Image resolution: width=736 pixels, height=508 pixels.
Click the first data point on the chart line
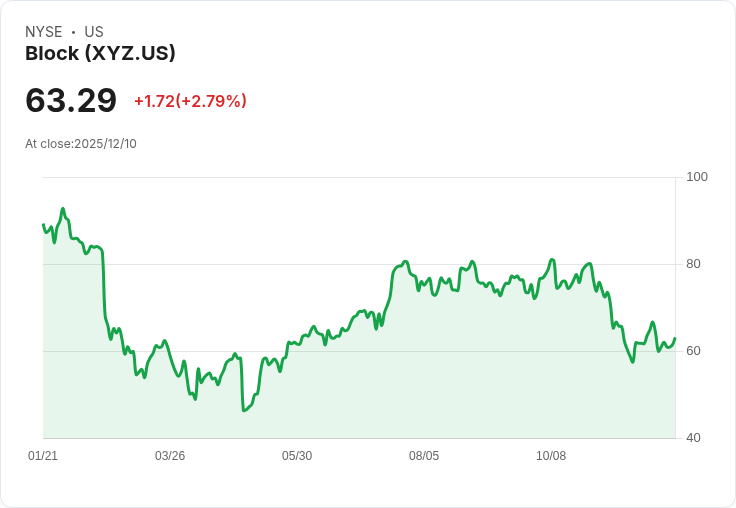click(x=43, y=225)
